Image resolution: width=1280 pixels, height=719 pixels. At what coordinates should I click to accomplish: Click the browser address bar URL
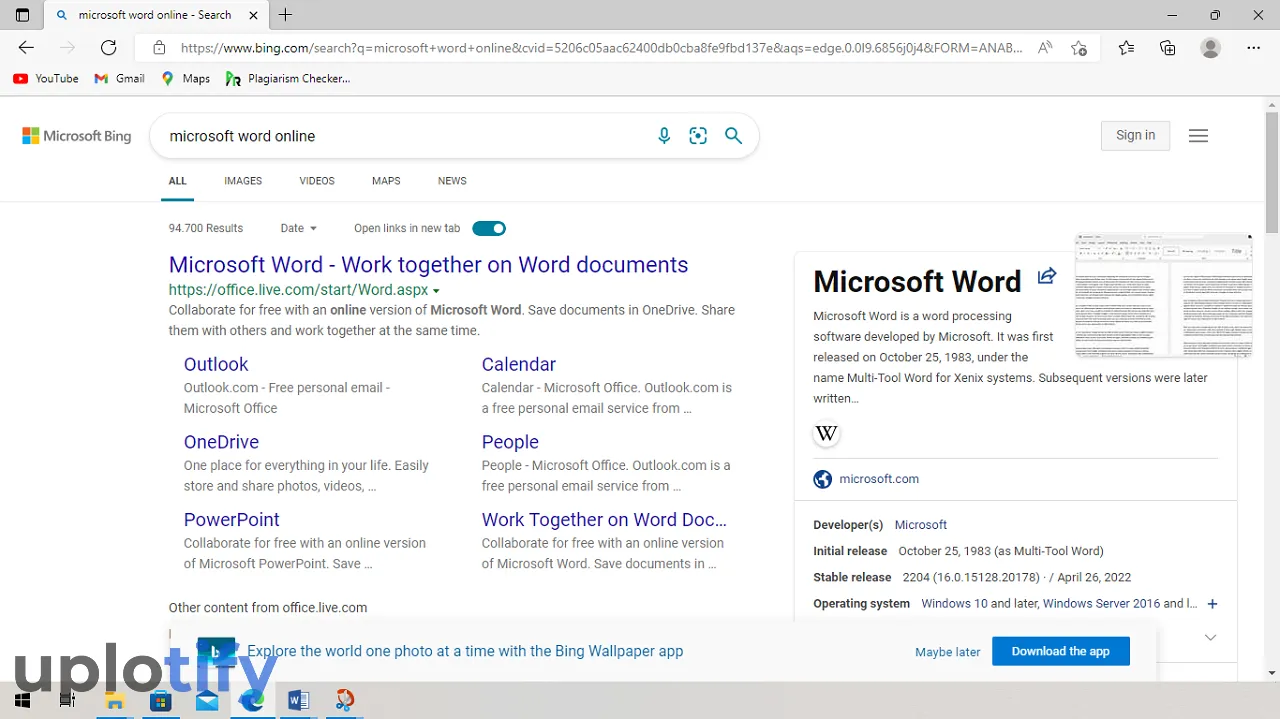tap(601, 48)
